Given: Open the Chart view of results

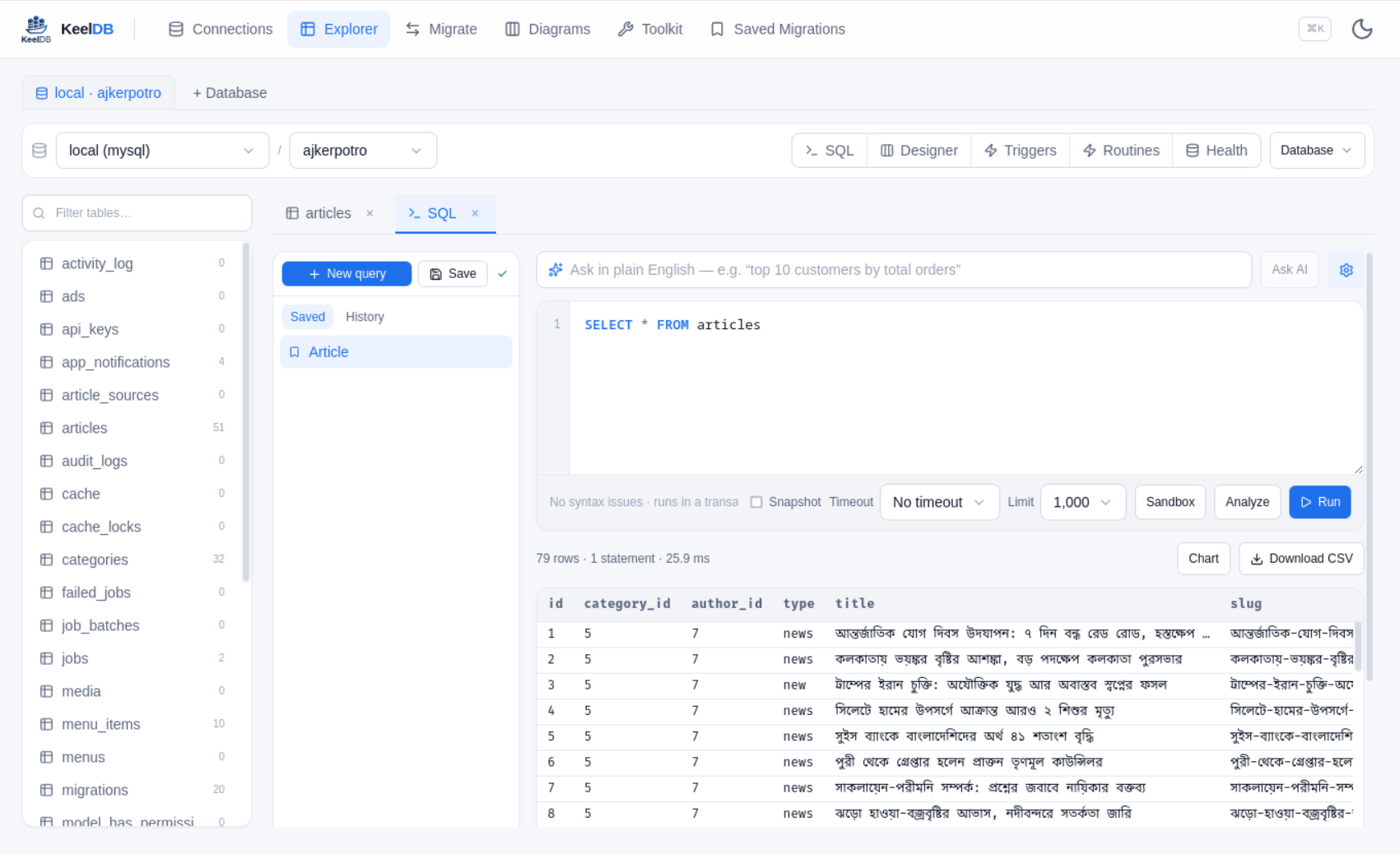Looking at the screenshot, I should (1203, 559).
